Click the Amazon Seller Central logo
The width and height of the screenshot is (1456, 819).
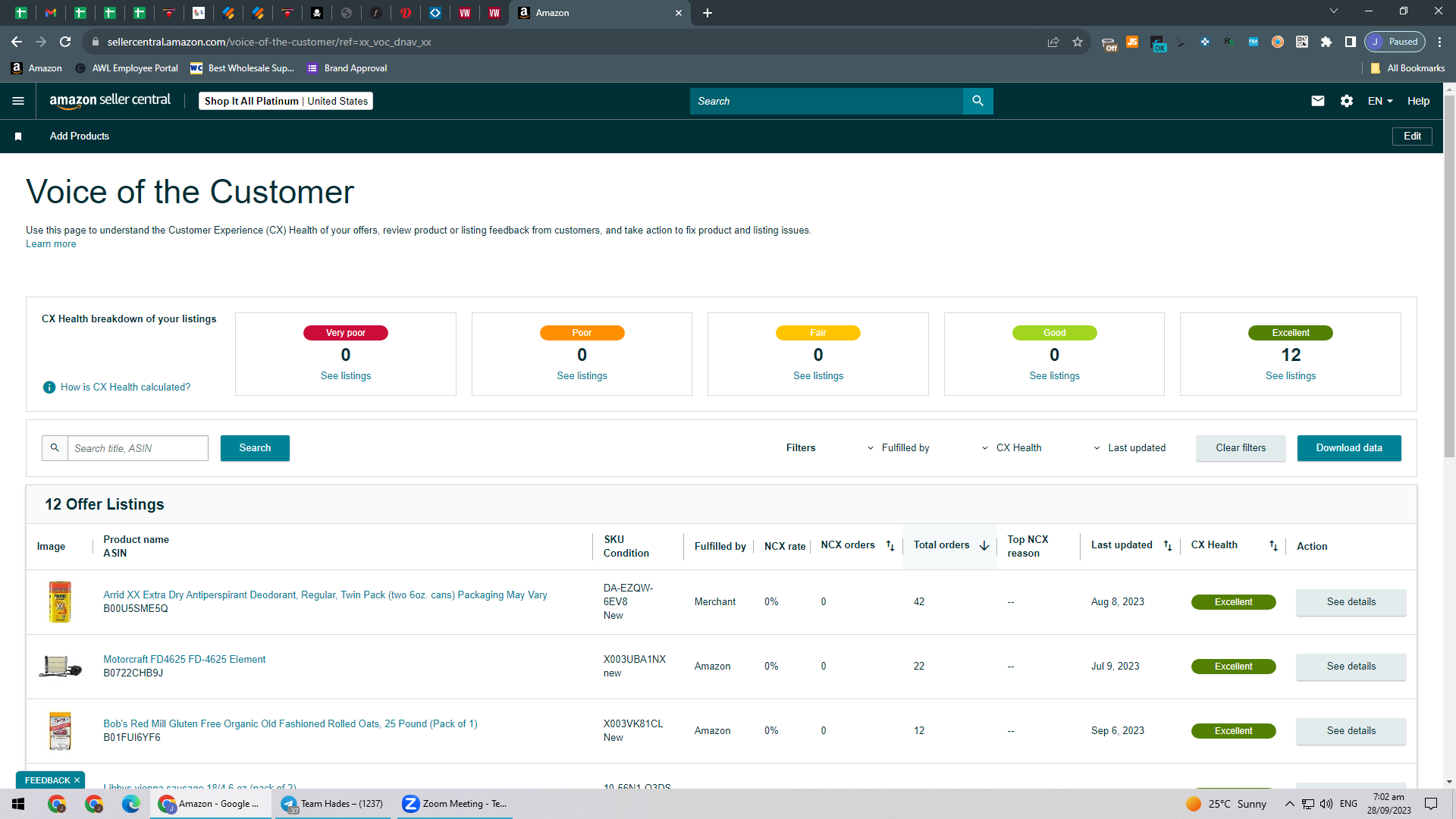pos(110,101)
